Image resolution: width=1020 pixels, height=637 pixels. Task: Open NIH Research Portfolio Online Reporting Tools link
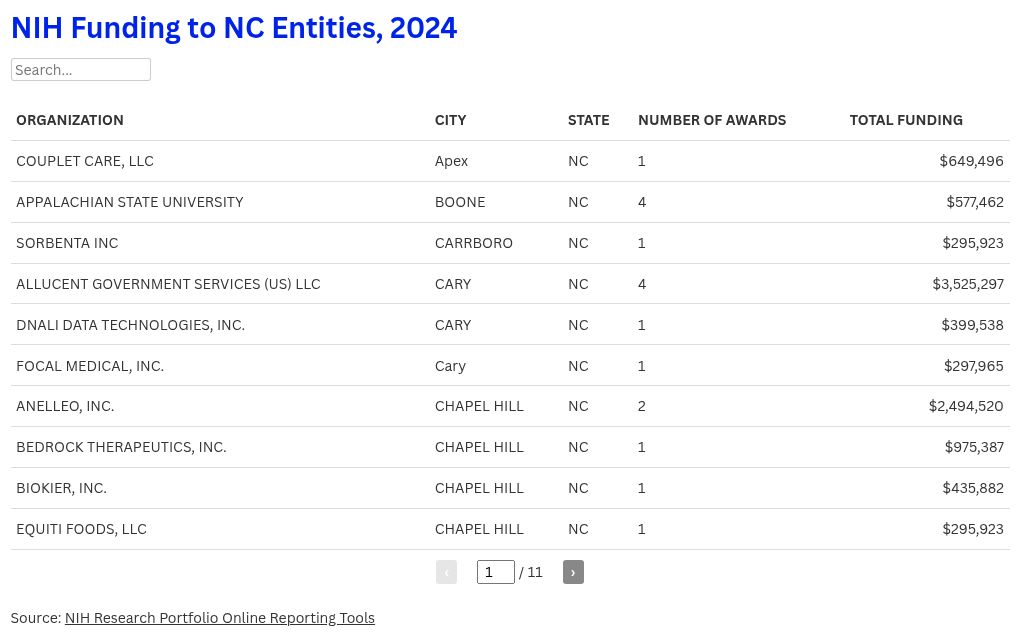tap(219, 617)
